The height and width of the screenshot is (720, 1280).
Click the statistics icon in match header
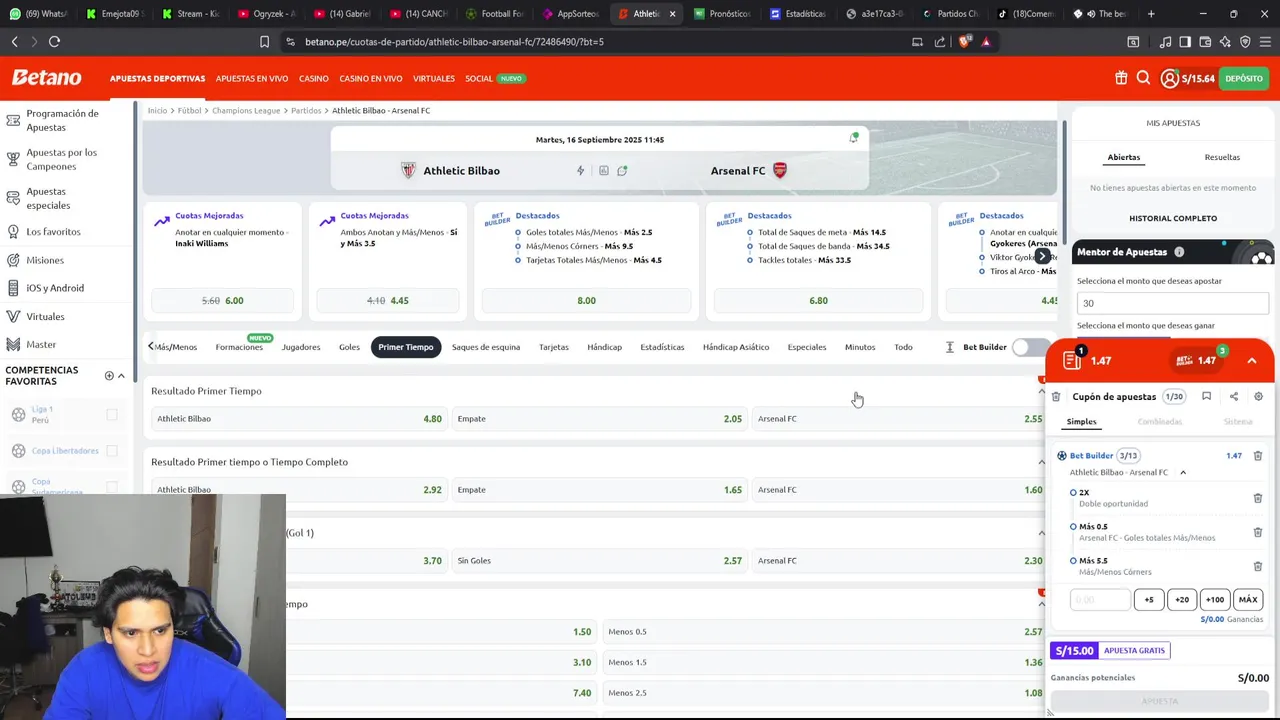[603, 171]
